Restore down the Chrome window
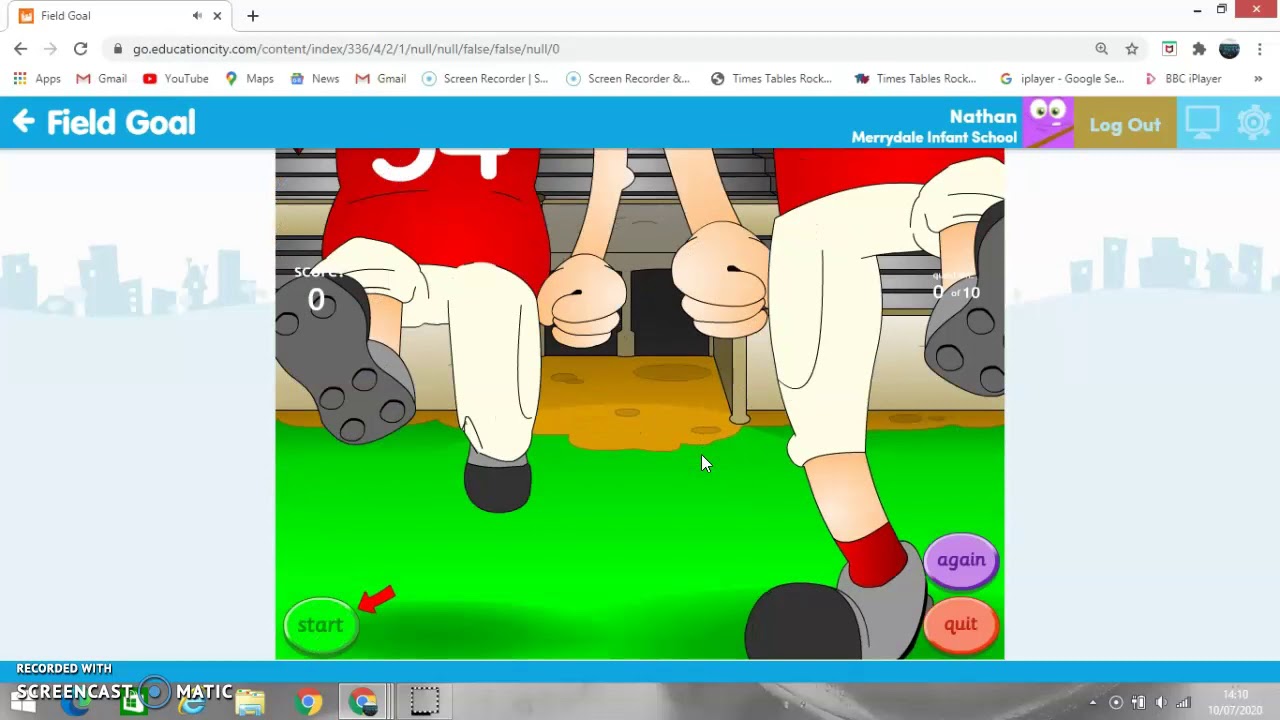Image resolution: width=1280 pixels, height=720 pixels. click(1221, 10)
